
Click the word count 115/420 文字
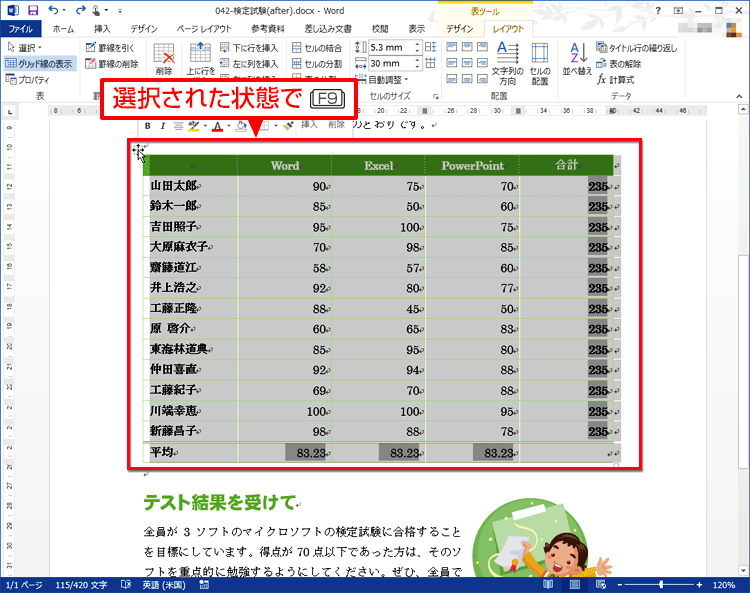click(x=81, y=585)
